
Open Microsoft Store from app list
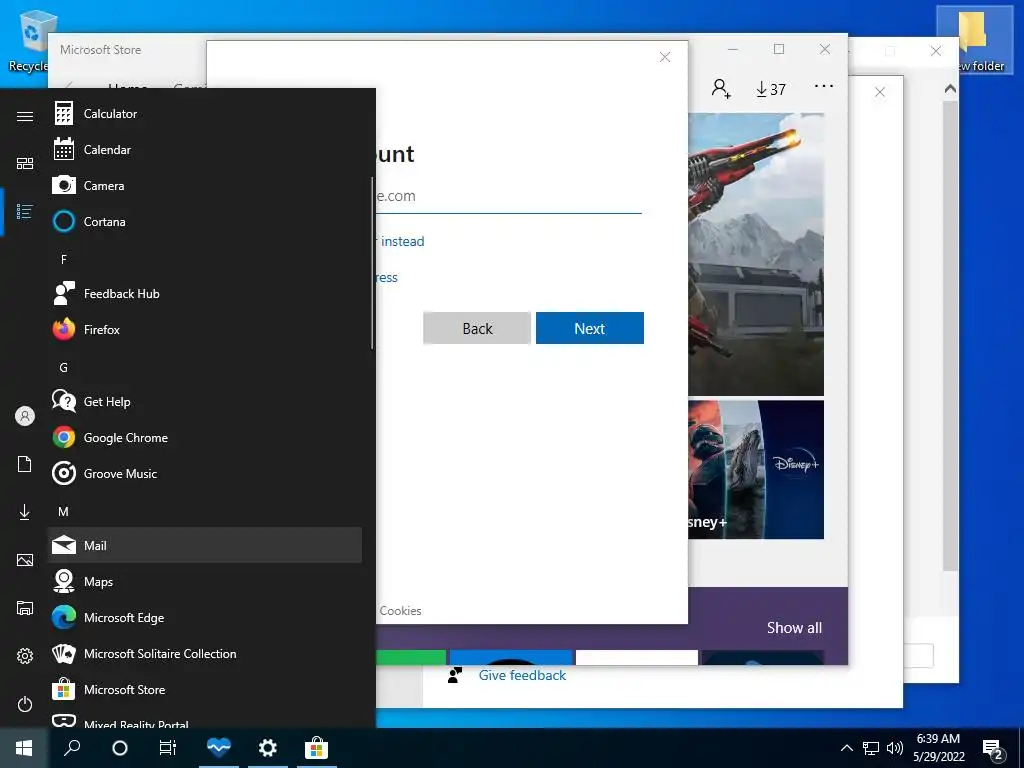tap(204, 690)
